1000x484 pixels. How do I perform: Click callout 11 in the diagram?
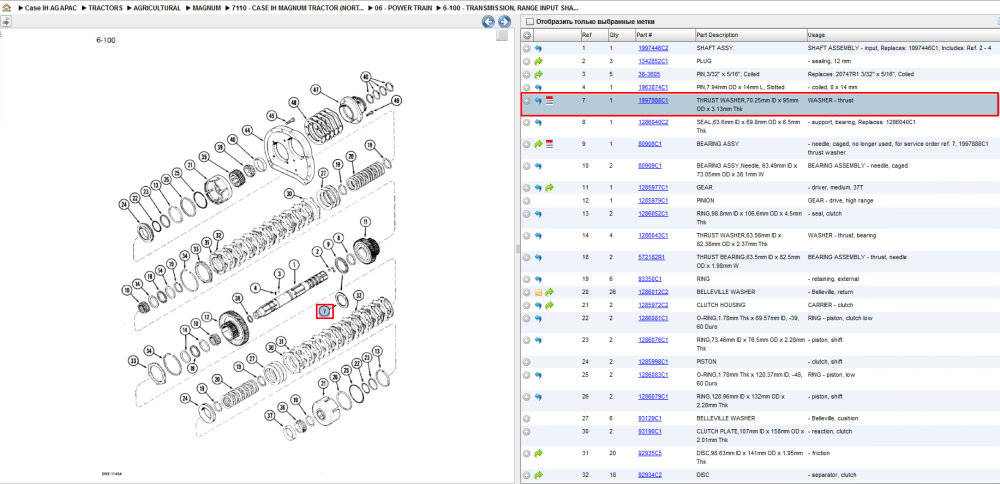(366, 222)
